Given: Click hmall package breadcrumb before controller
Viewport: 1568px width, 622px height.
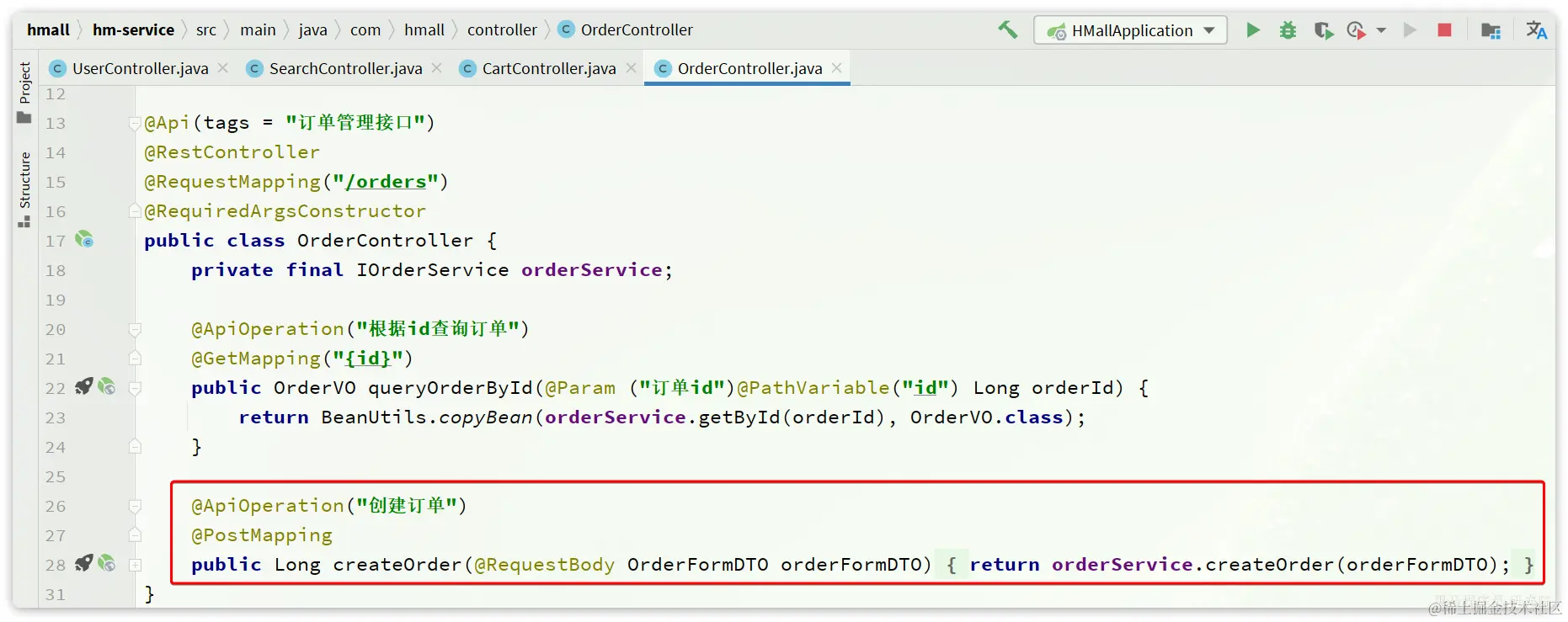Looking at the screenshot, I should coord(424,30).
